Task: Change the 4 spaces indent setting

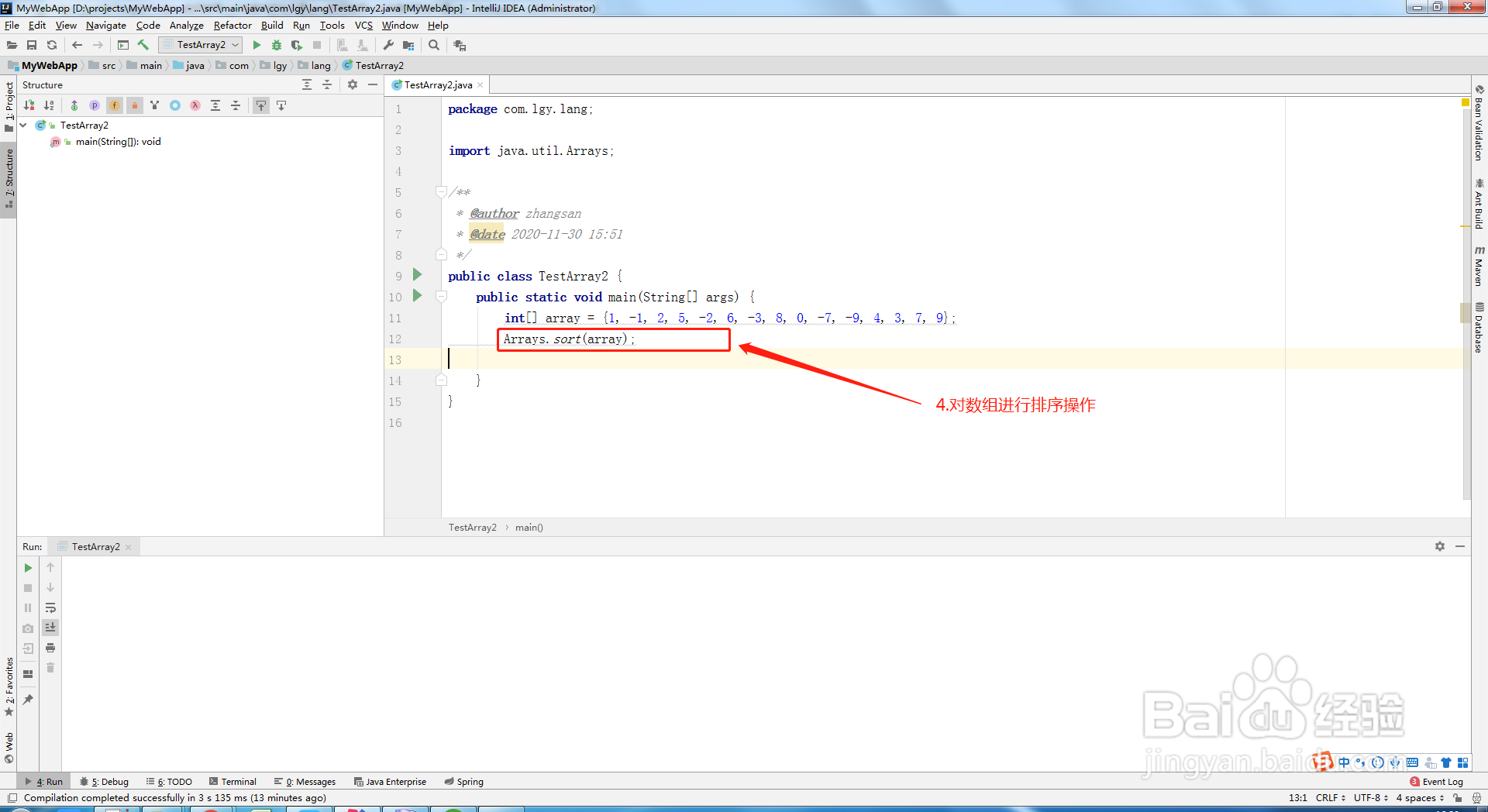Action: 1420,797
